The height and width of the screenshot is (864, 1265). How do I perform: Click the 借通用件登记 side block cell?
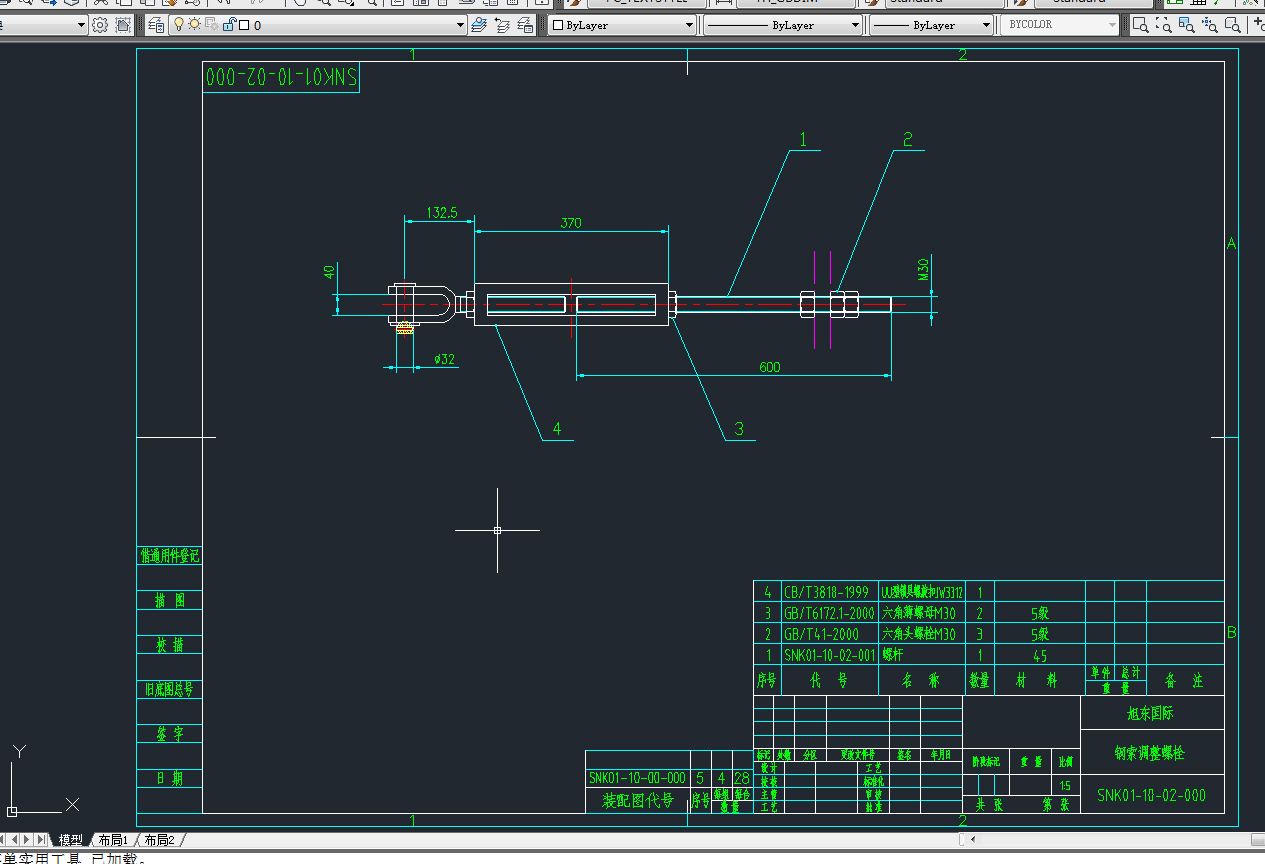click(x=169, y=555)
